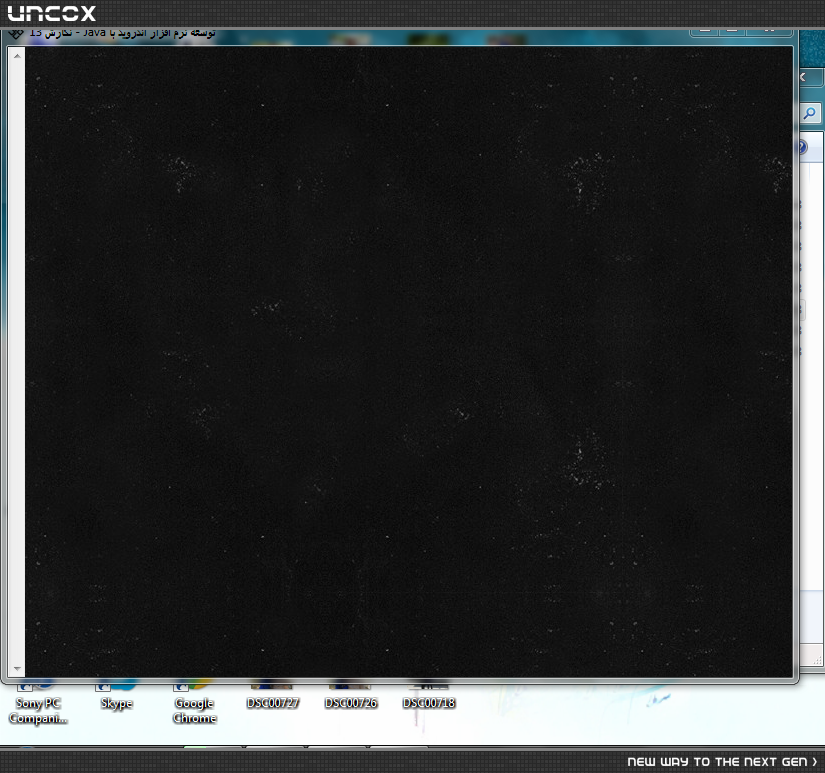The width and height of the screenshot is (825, 773).
Task: Select the DSC00727 desktop image file
Action: coord(273,696)
